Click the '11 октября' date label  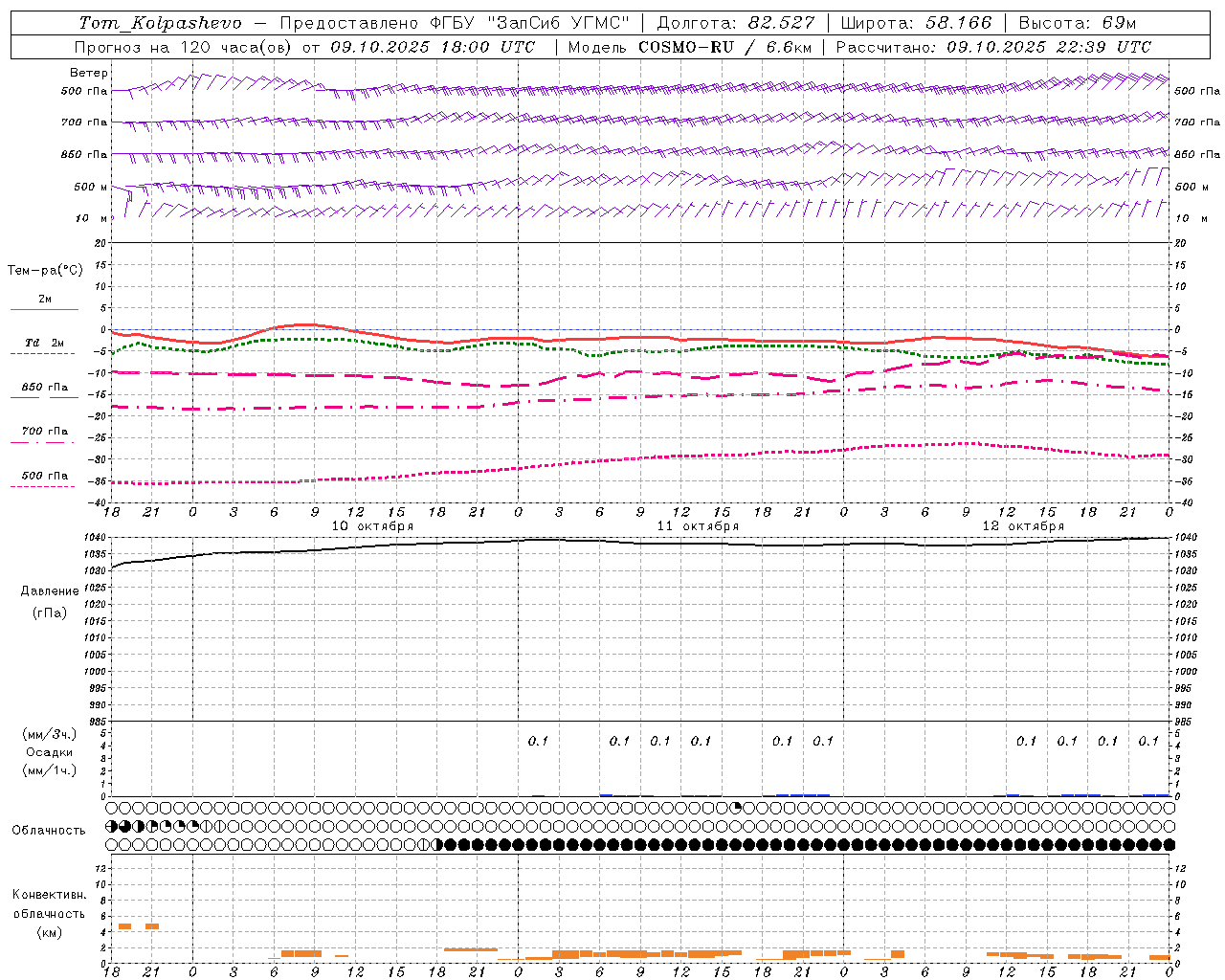coord(698,526)
